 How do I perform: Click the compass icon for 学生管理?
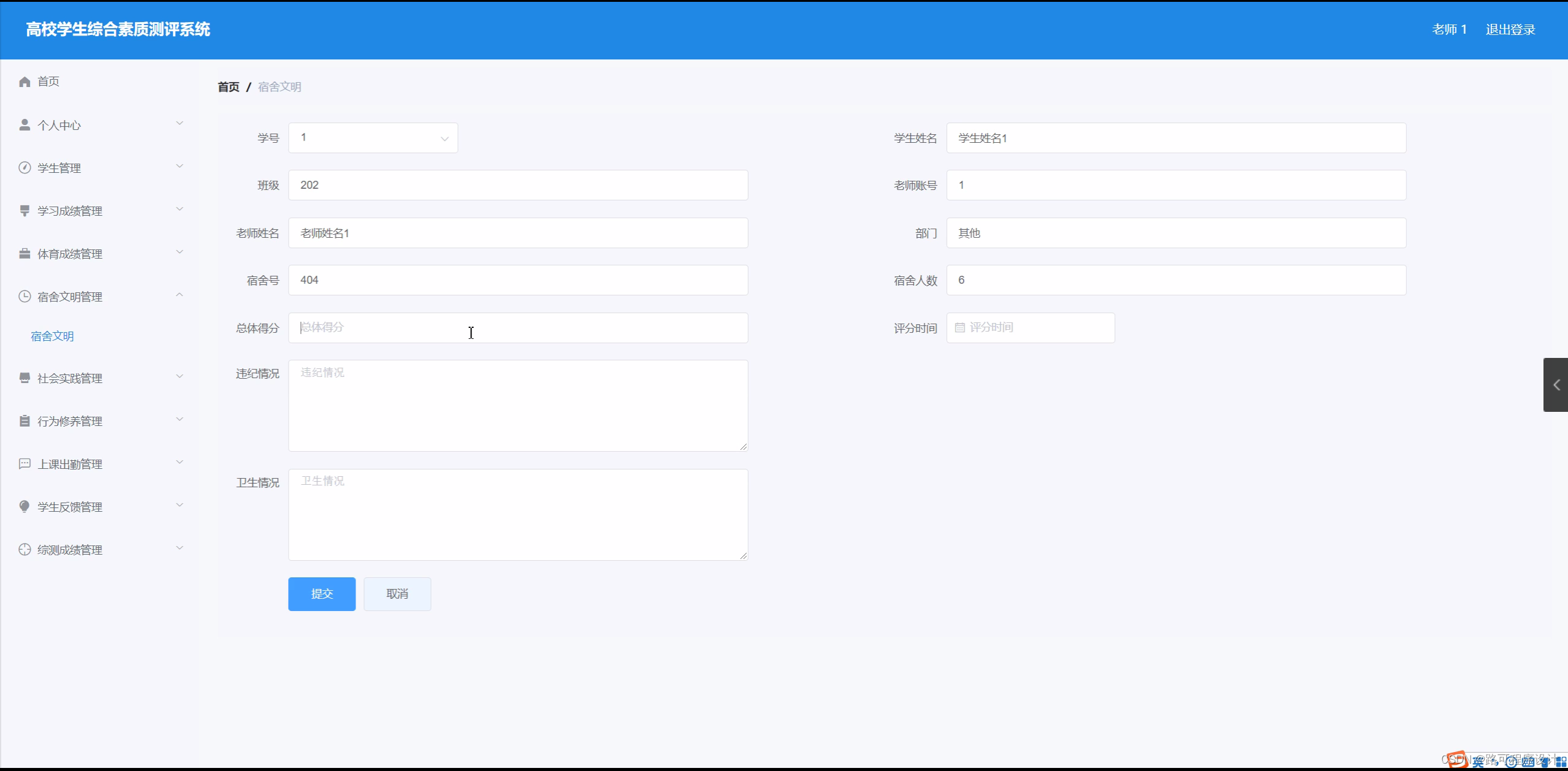[x=25, y=168]
